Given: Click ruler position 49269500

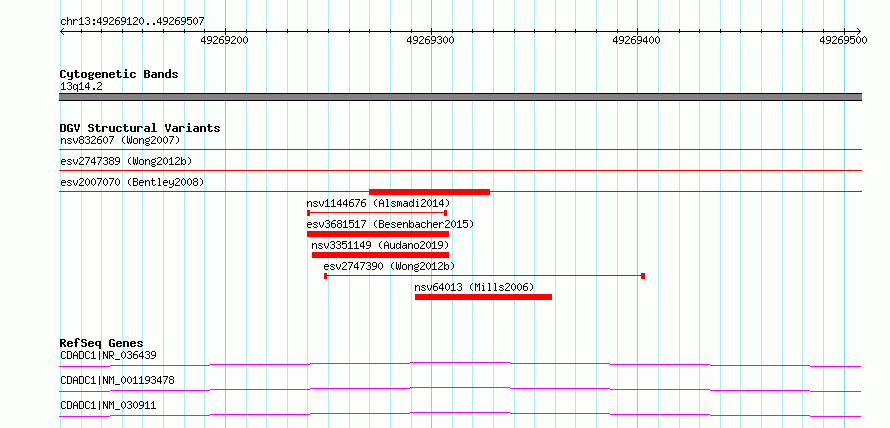Looking at the screenshot, I should [x=843, y=40].
